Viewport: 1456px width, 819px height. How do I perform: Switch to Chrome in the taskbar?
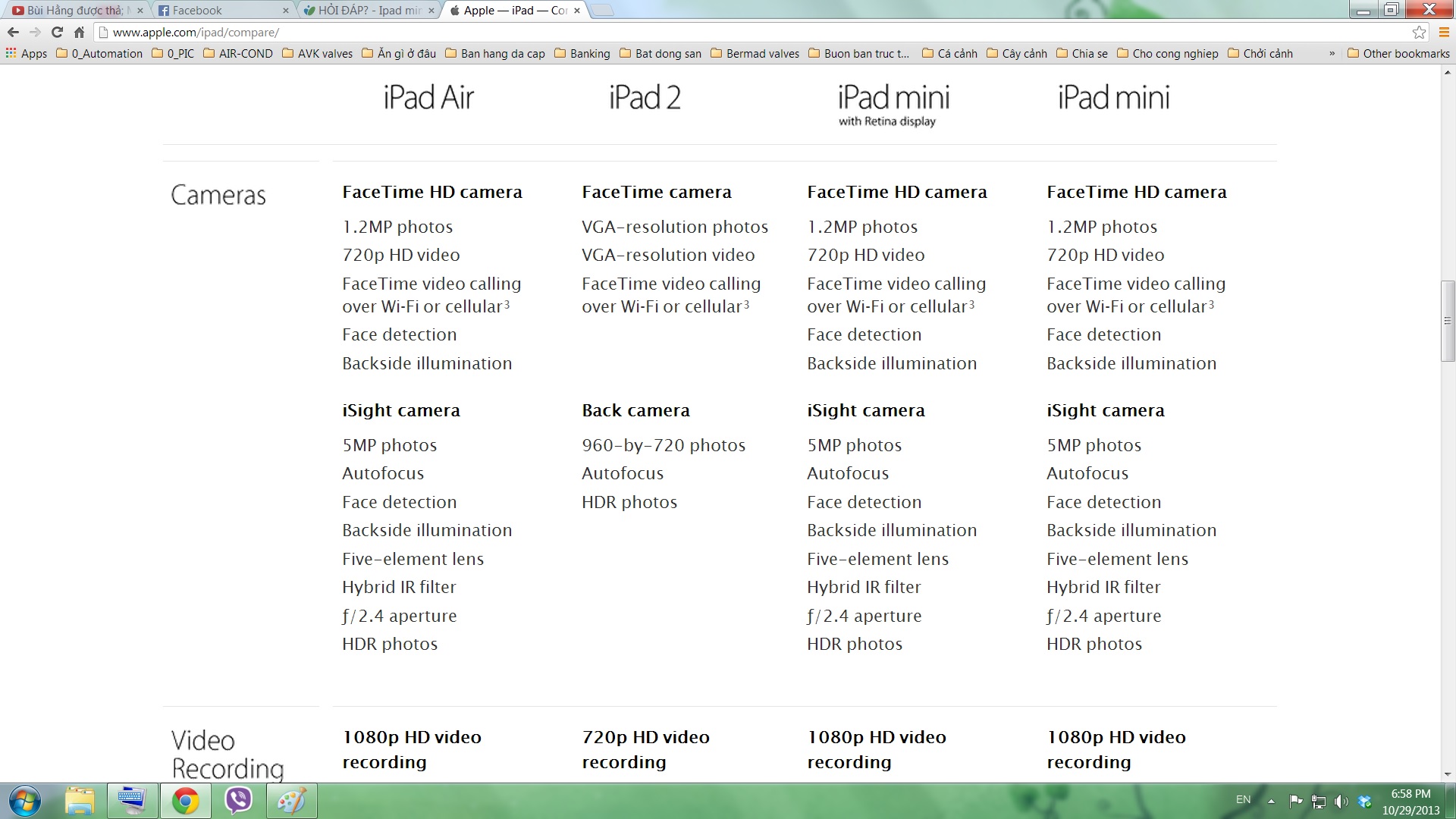pyautogui.click(x=185, y=801)
